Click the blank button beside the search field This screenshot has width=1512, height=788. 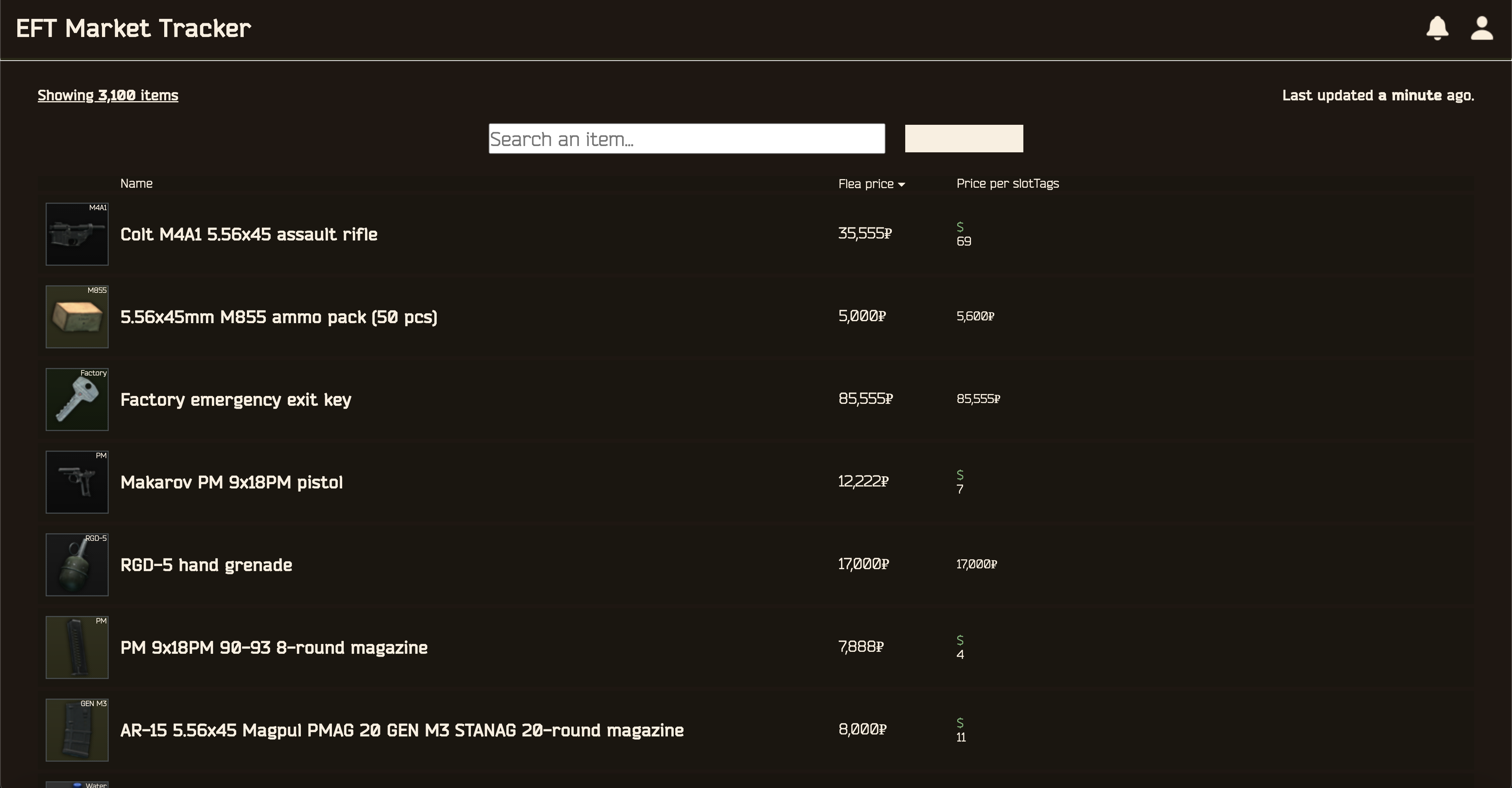(964, 139)
